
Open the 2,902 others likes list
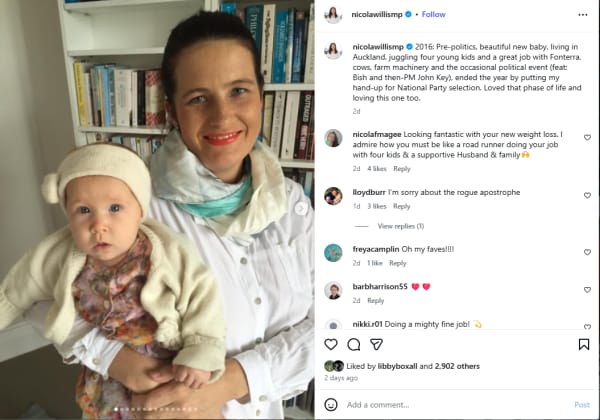[457, 366]
